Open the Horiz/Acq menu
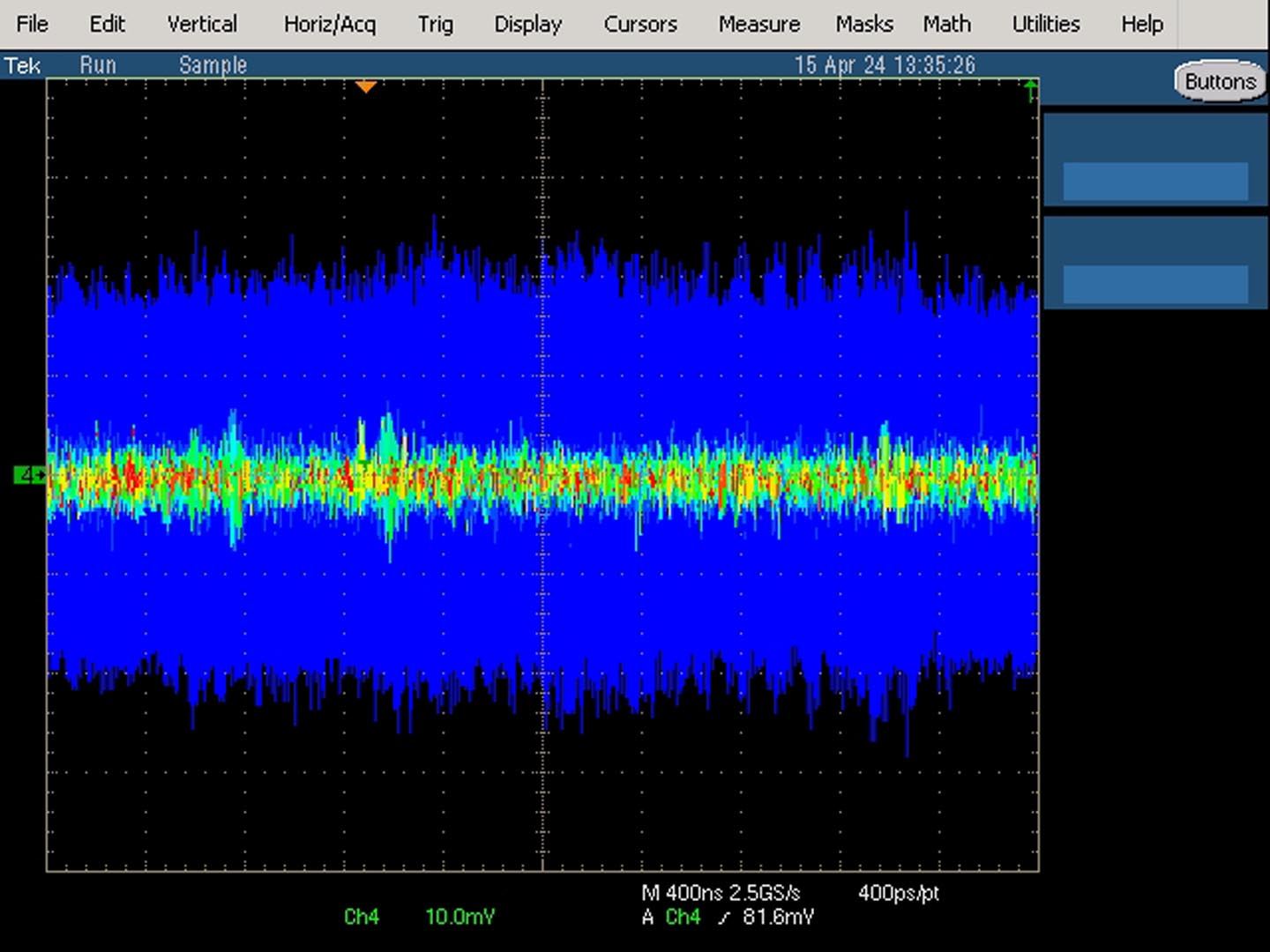The image size is (1270, 952). click(330, 24)
